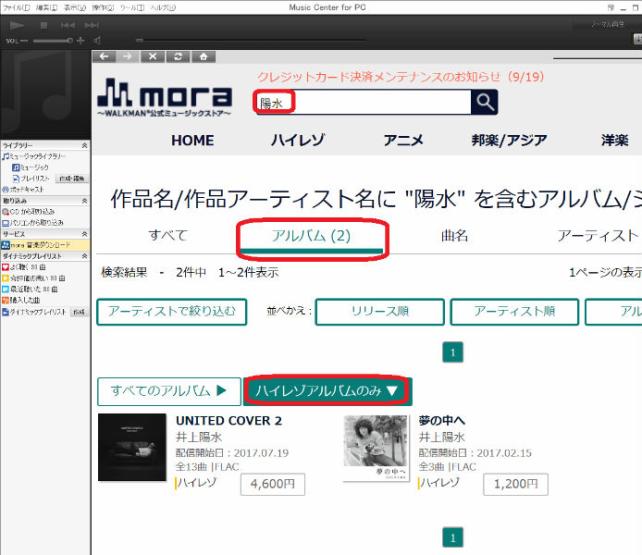Sort results by アーティスト順
Screen dimensions: 642x555
pyautogui.click(x=515, y=311)
